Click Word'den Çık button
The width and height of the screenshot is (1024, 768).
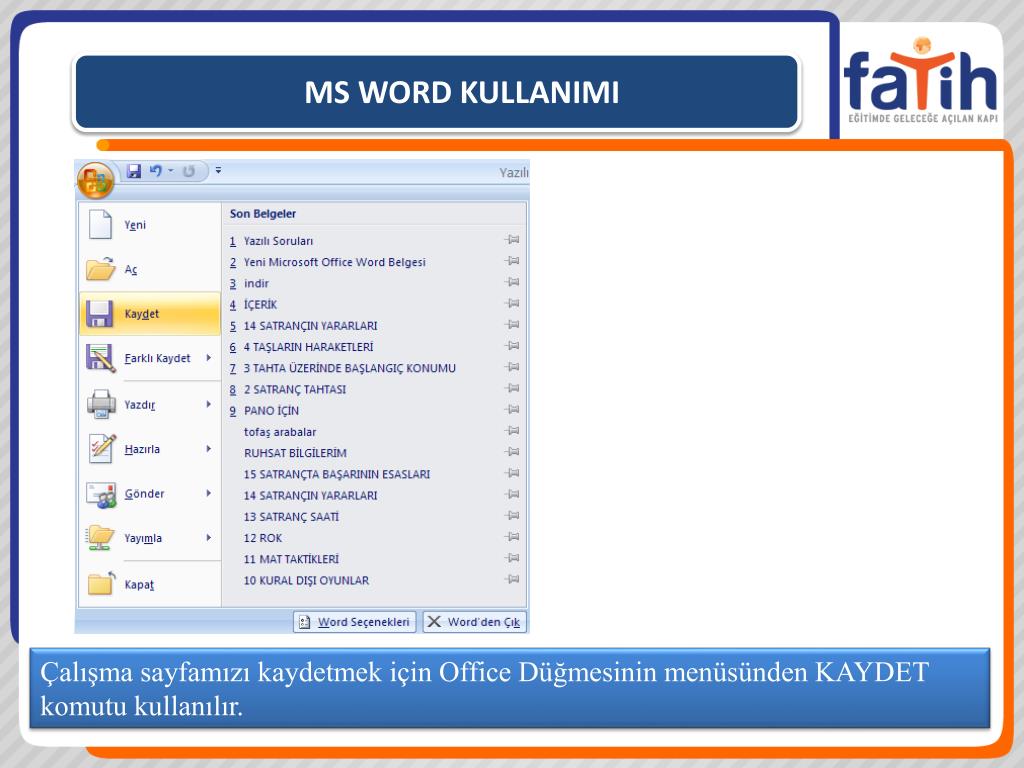(474, 622)
